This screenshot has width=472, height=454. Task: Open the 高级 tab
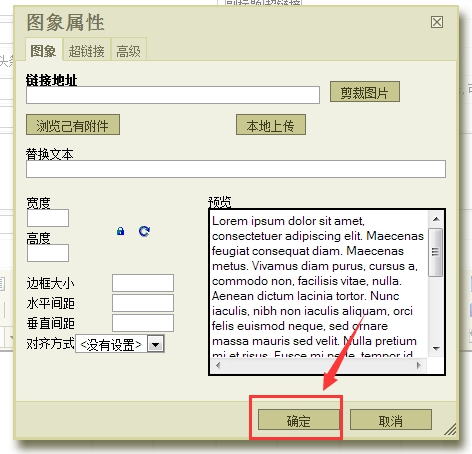[x=129, y=51]
